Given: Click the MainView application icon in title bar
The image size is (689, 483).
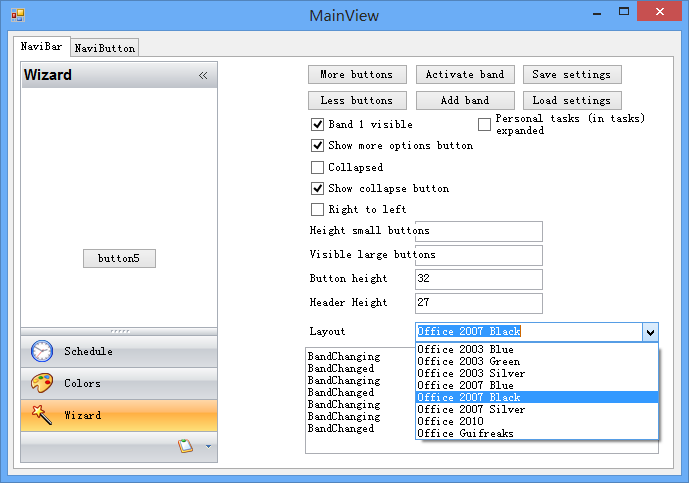Looking at the screenshot, I should (x=18, y=15).
